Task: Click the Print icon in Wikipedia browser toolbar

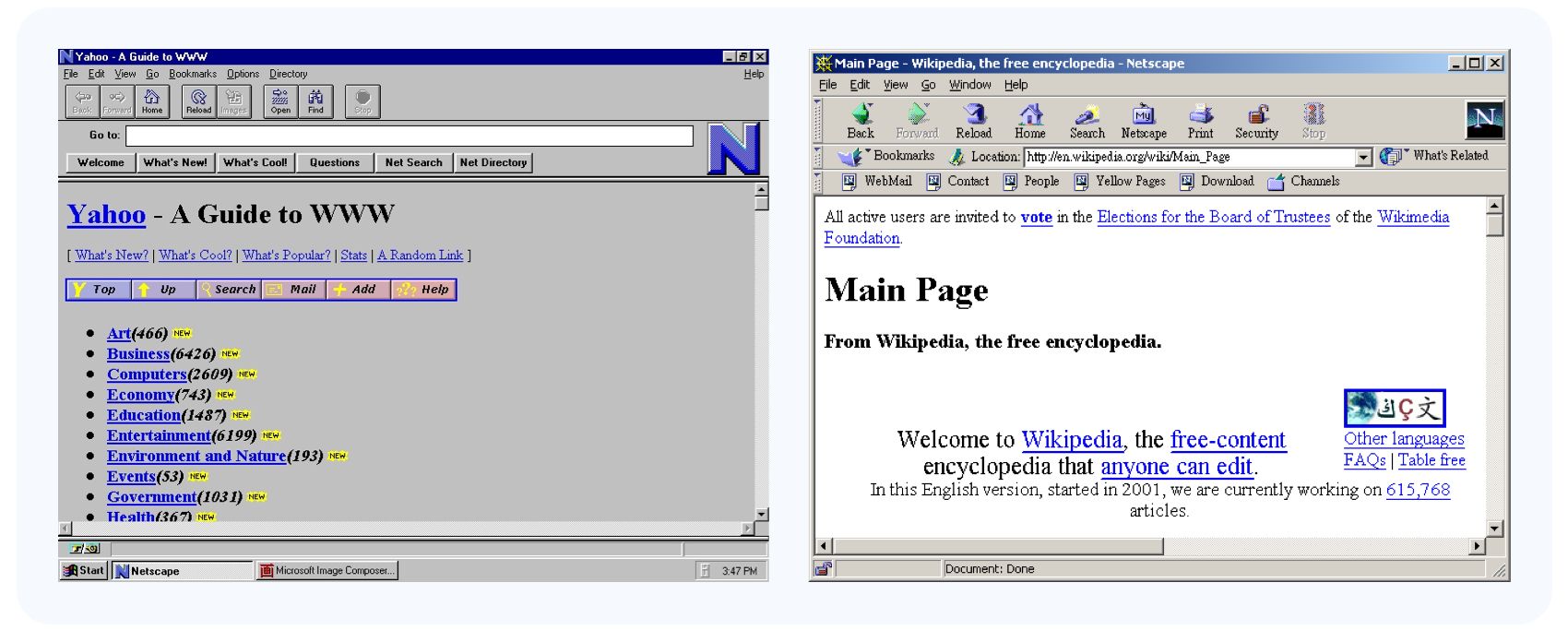Action: pyautogui.click(x=1200, y=120)
